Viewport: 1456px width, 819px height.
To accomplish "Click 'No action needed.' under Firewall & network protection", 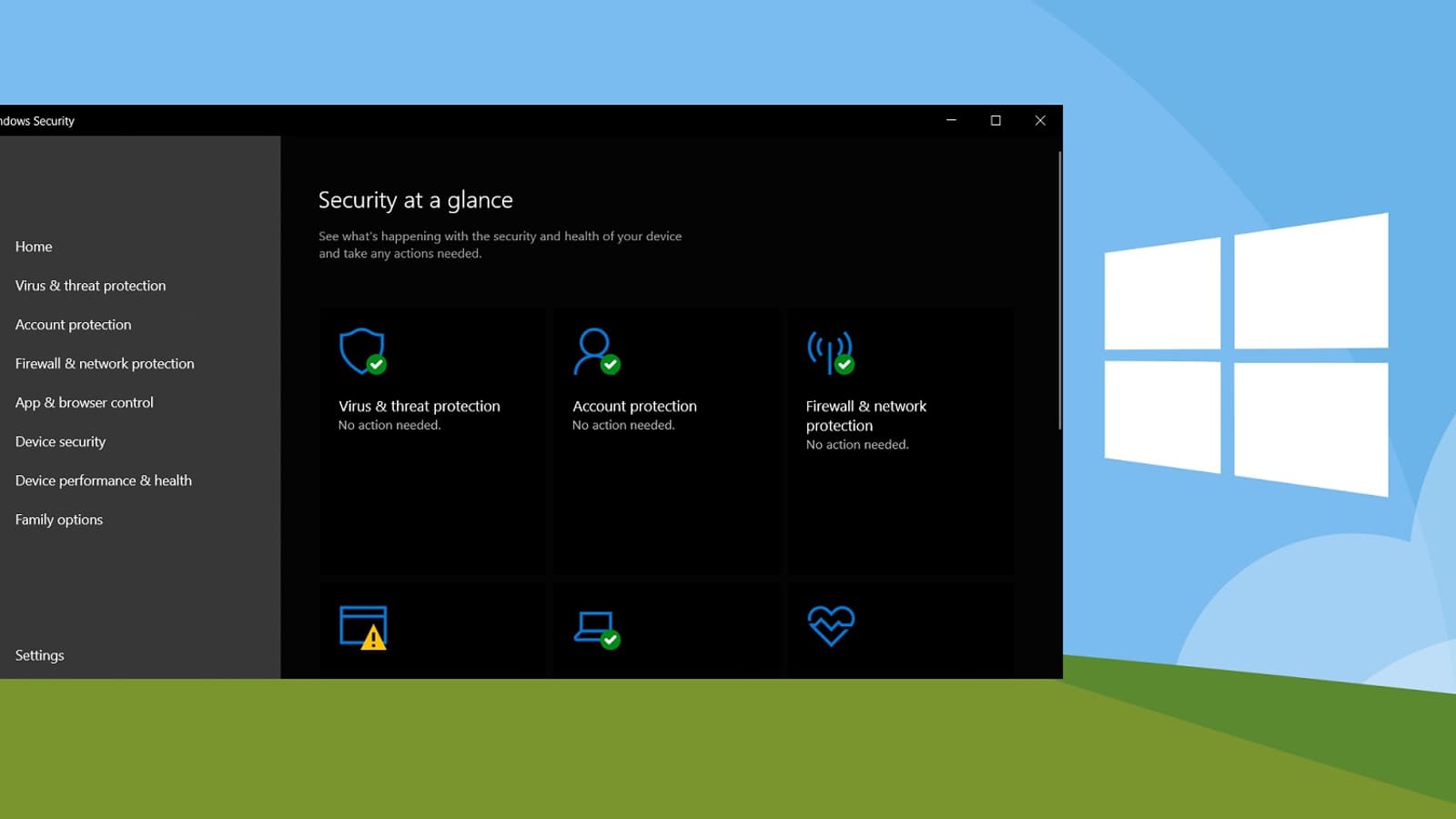I will click(857, 445).
